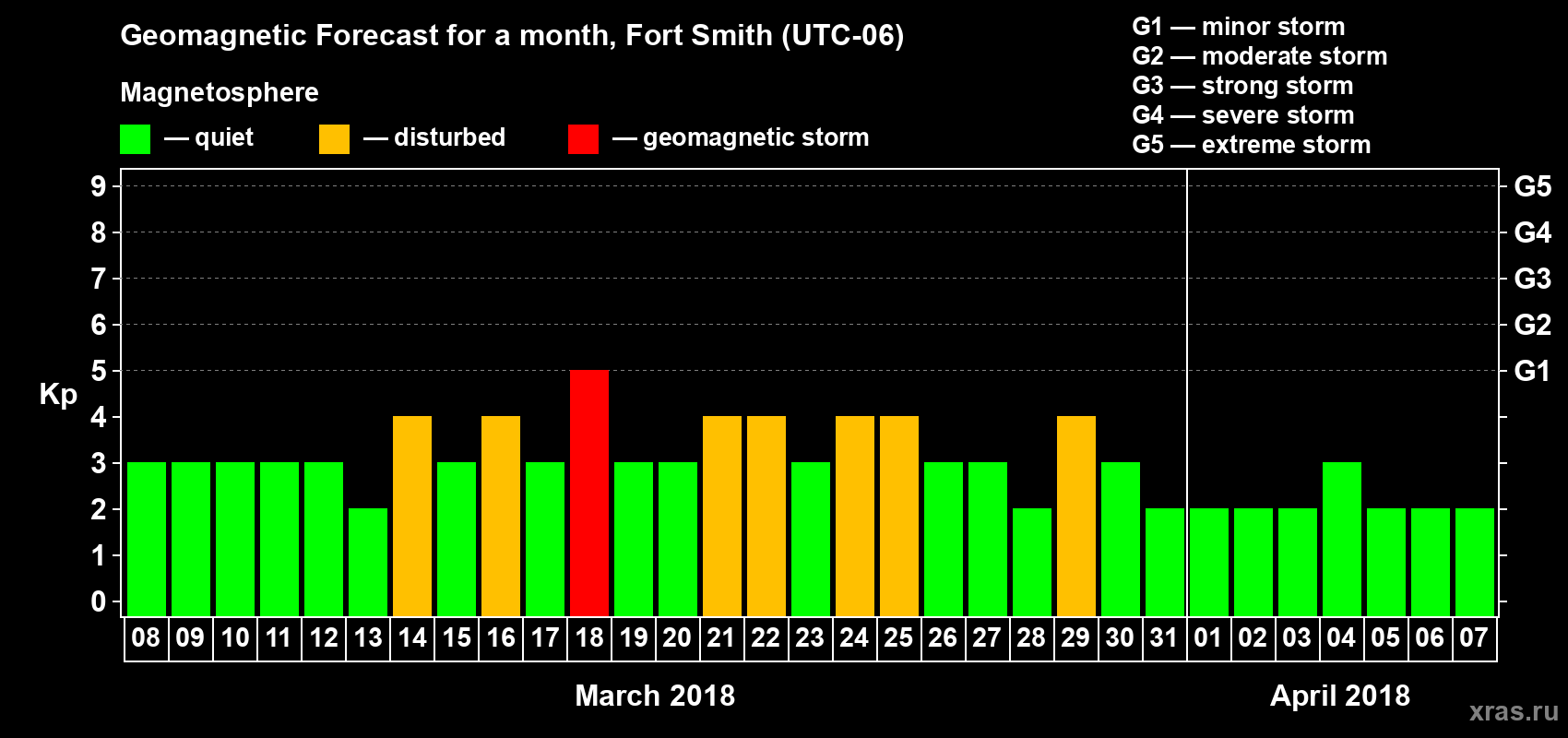This screenshot has height=738, width=1568.
Task: Click the date label 27
Action: tap(987, 637)
